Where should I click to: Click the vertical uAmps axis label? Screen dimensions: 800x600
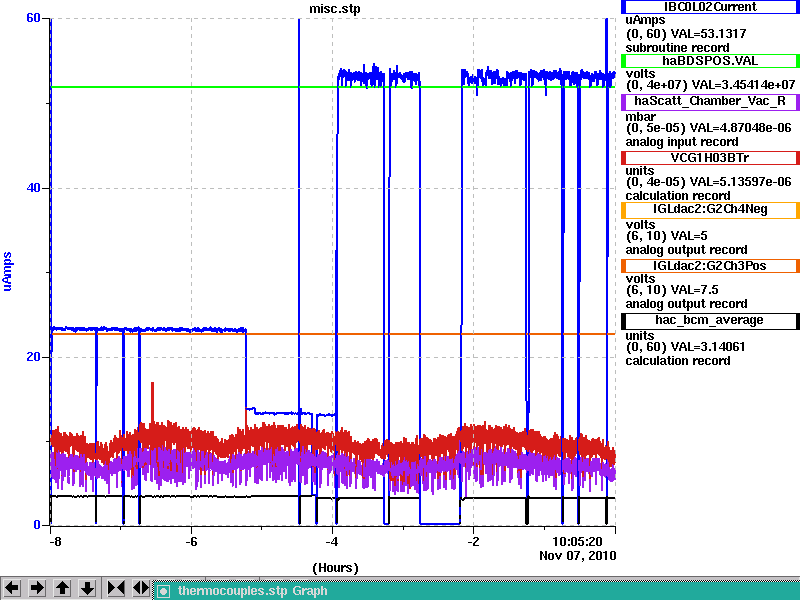pos(7,271)
